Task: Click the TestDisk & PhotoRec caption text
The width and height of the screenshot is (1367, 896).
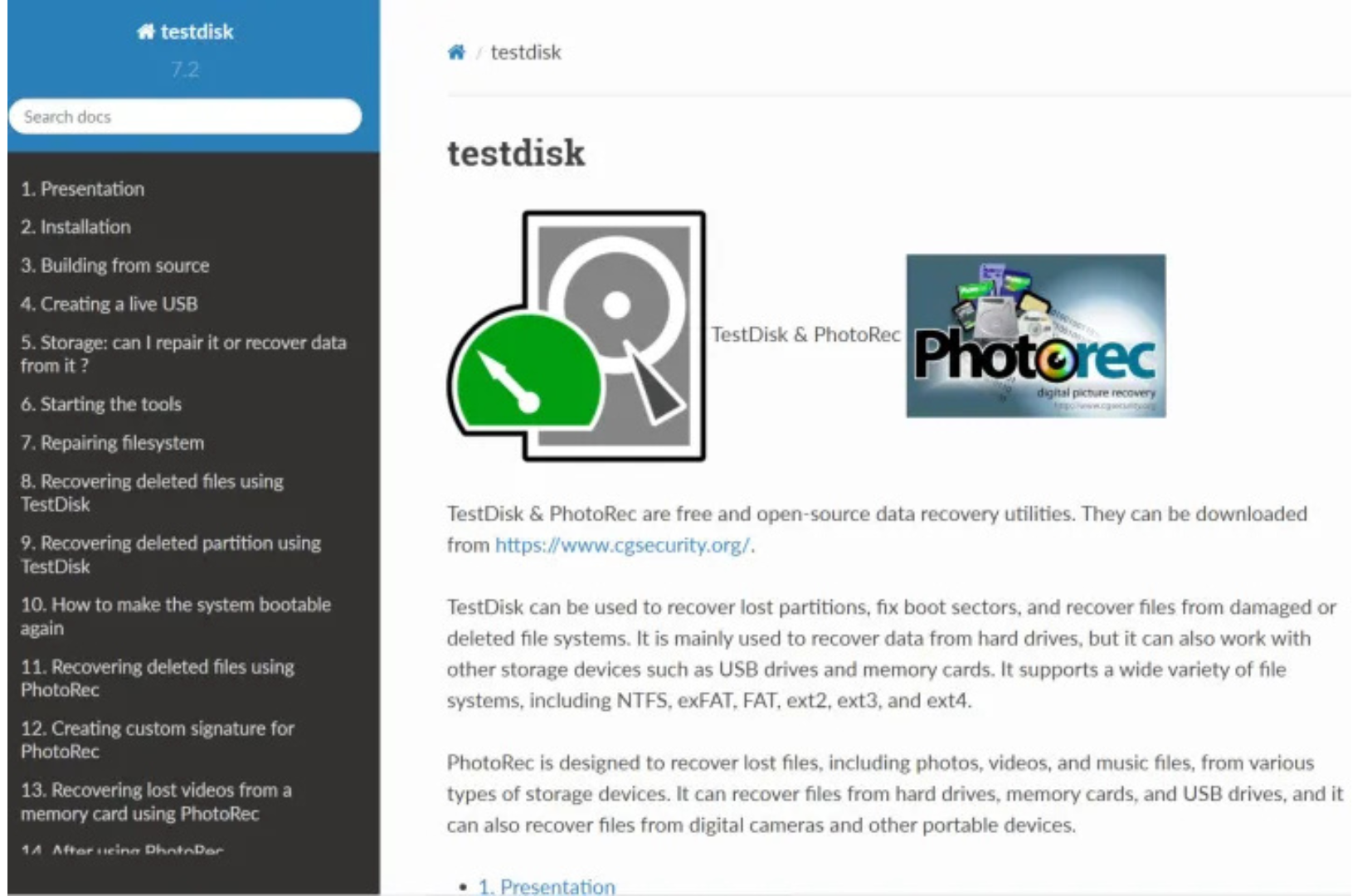Action: 805,334
